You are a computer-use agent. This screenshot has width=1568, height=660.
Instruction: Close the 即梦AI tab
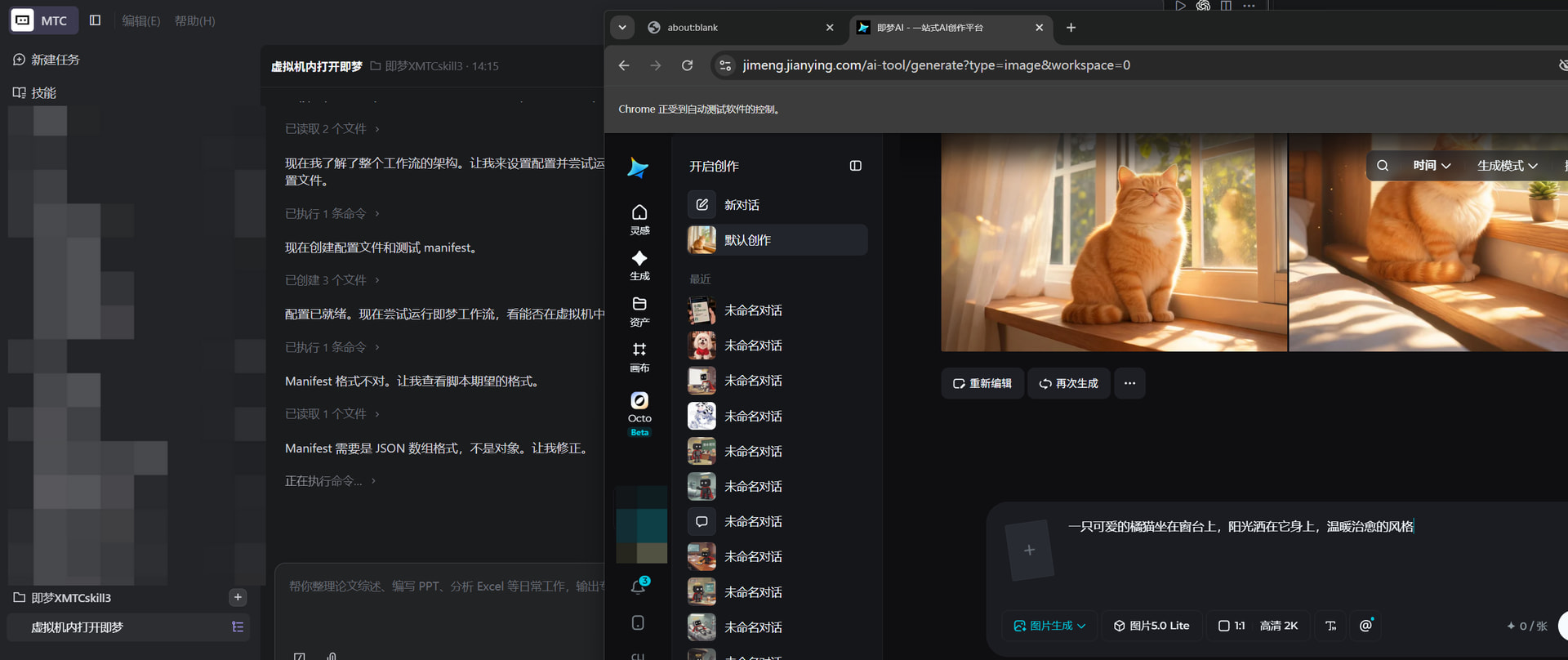click(x=1039, y=28)
